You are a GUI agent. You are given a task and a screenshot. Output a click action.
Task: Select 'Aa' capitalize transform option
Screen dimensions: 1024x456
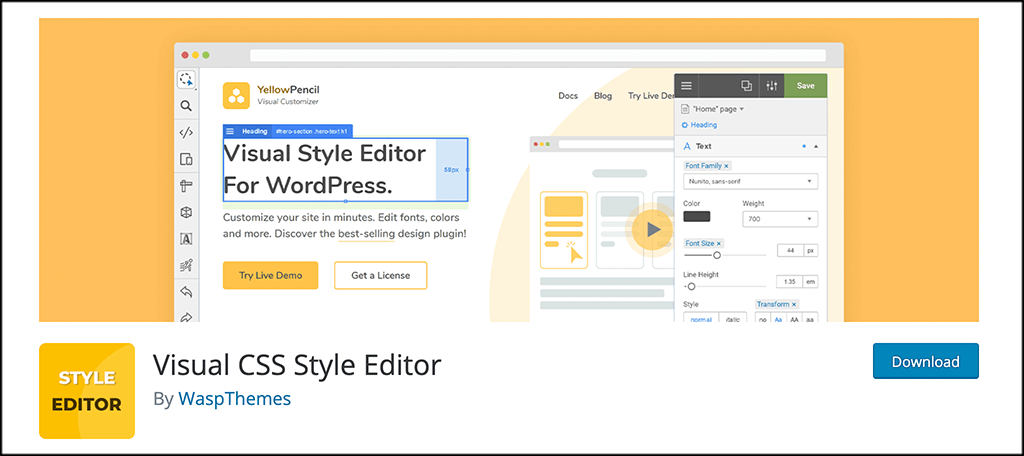point(778,319)
